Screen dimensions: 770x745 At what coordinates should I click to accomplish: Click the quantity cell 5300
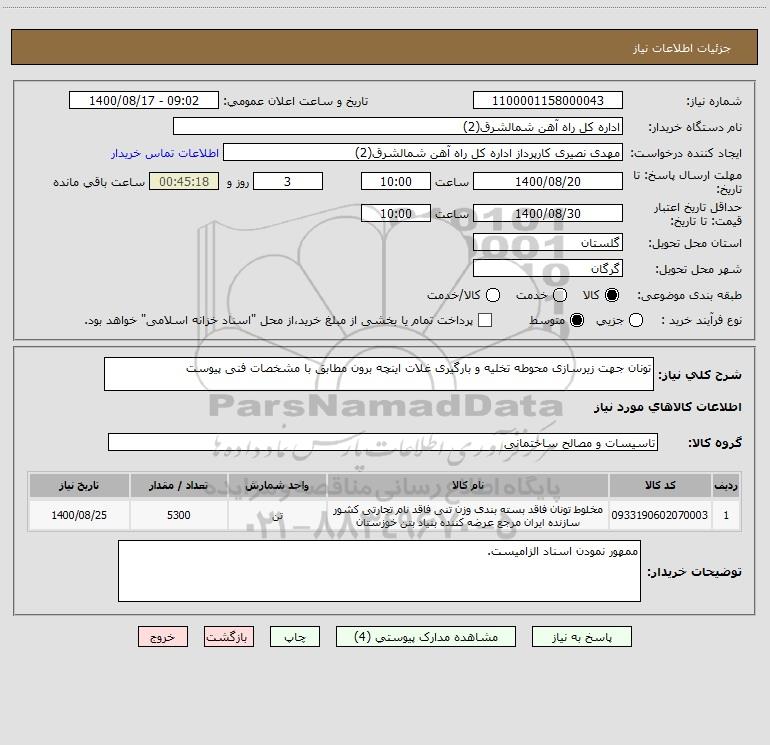click(178, 515)
